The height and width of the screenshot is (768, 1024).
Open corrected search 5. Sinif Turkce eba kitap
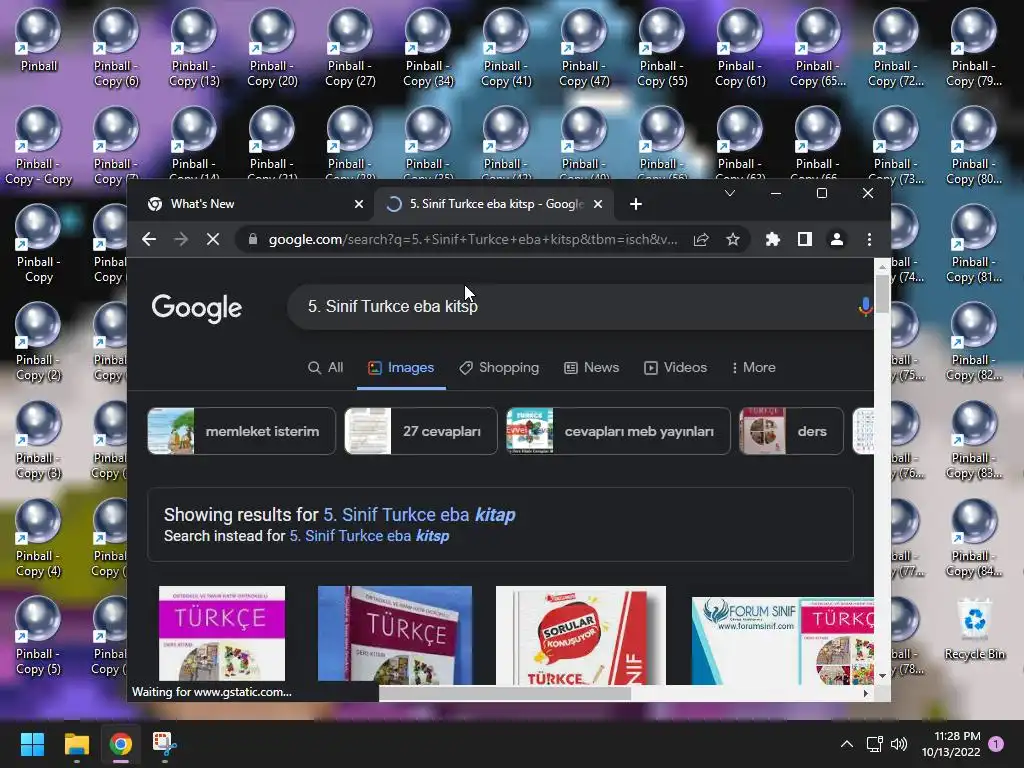coord(419,515)
